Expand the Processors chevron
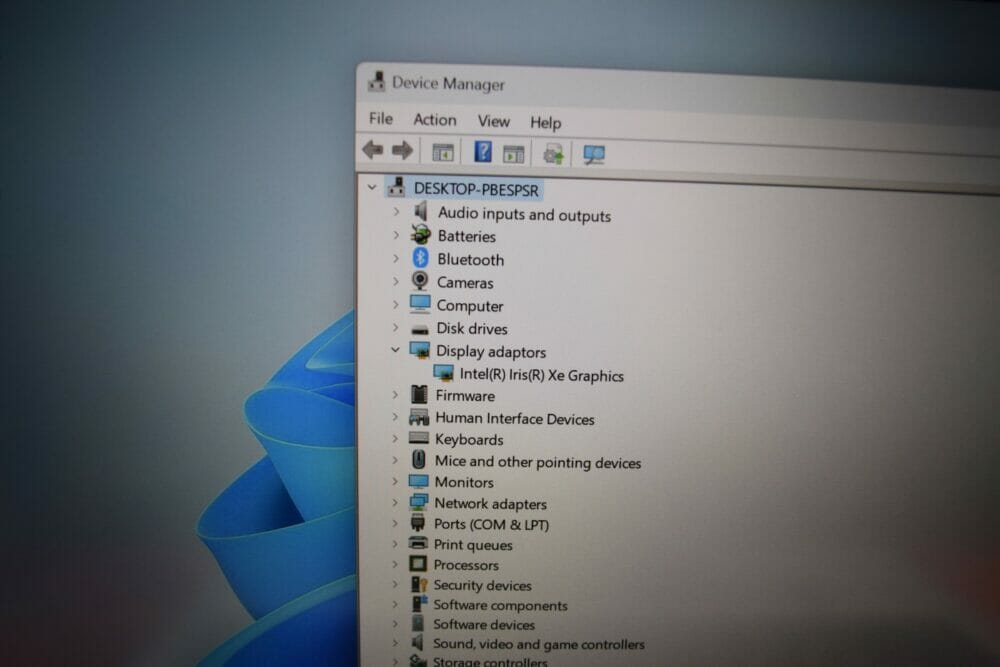The height and width of the screenshot is (667, 1000). pos(394,564)
